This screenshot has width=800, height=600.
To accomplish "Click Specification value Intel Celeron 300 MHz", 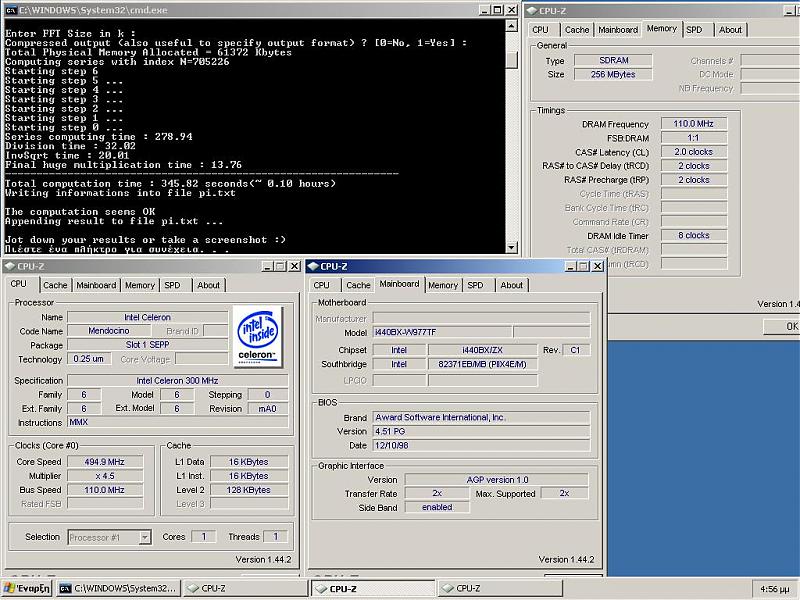I will 178,381.
